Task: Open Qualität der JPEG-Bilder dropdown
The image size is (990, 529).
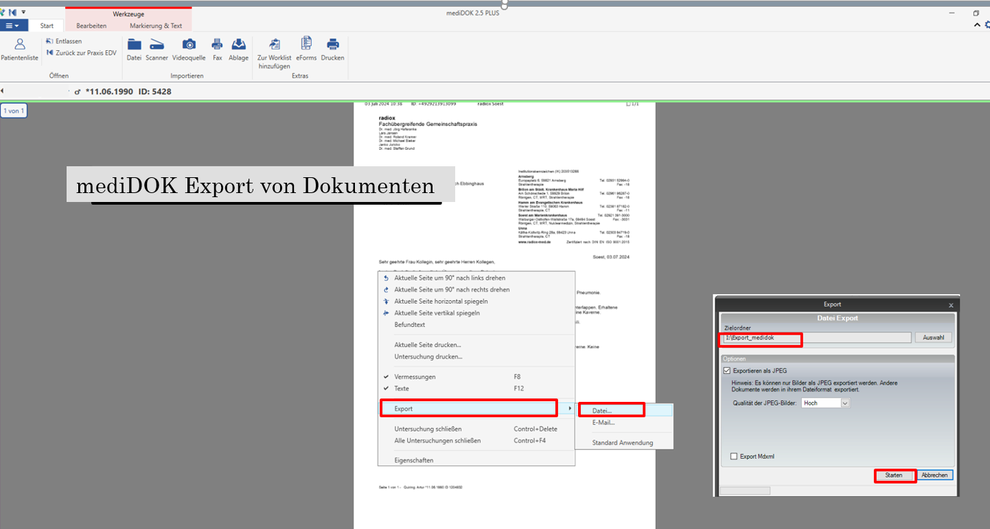Action: [x=825, y=403]
